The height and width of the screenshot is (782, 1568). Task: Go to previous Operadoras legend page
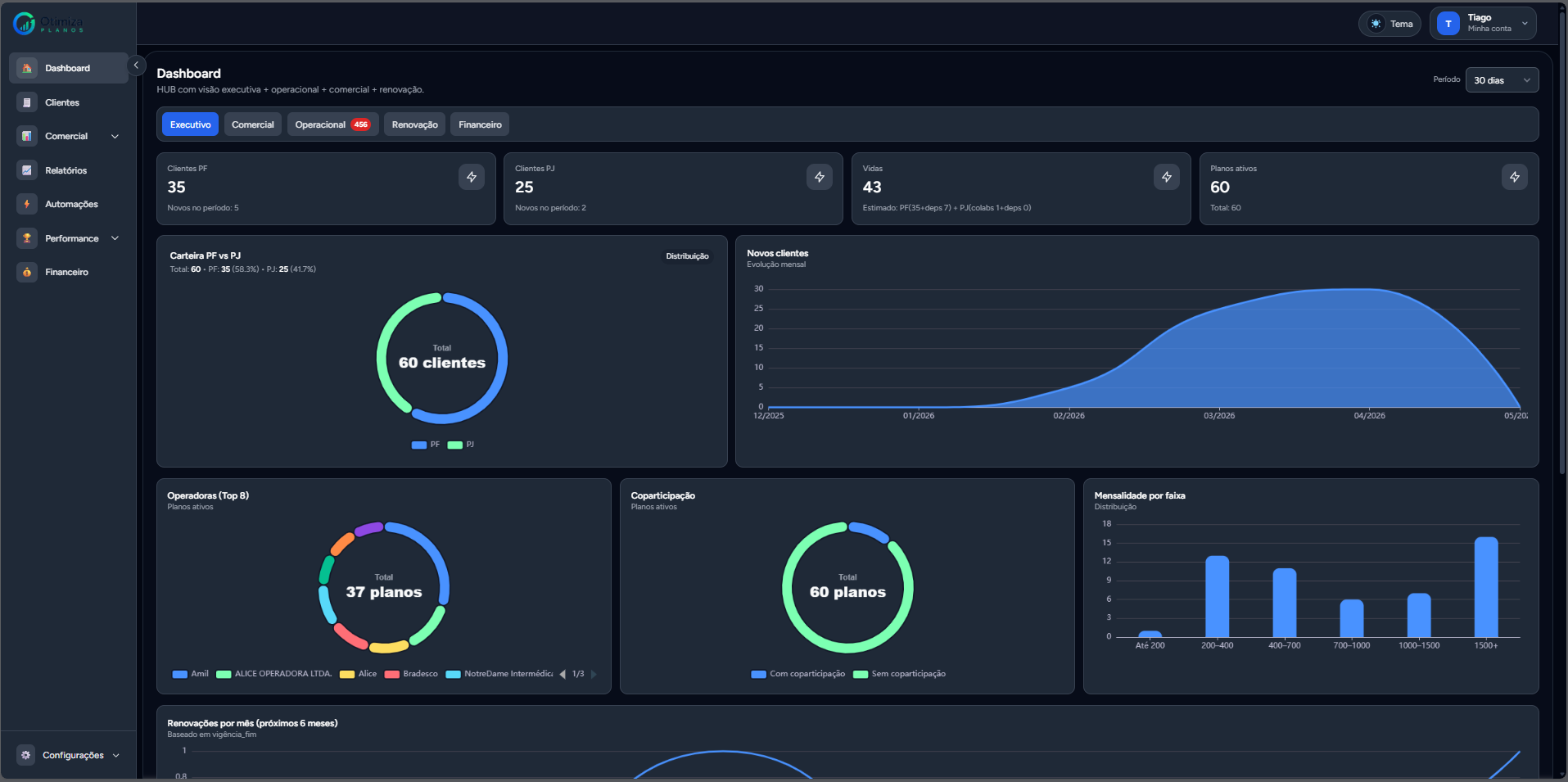click(563, 674)
